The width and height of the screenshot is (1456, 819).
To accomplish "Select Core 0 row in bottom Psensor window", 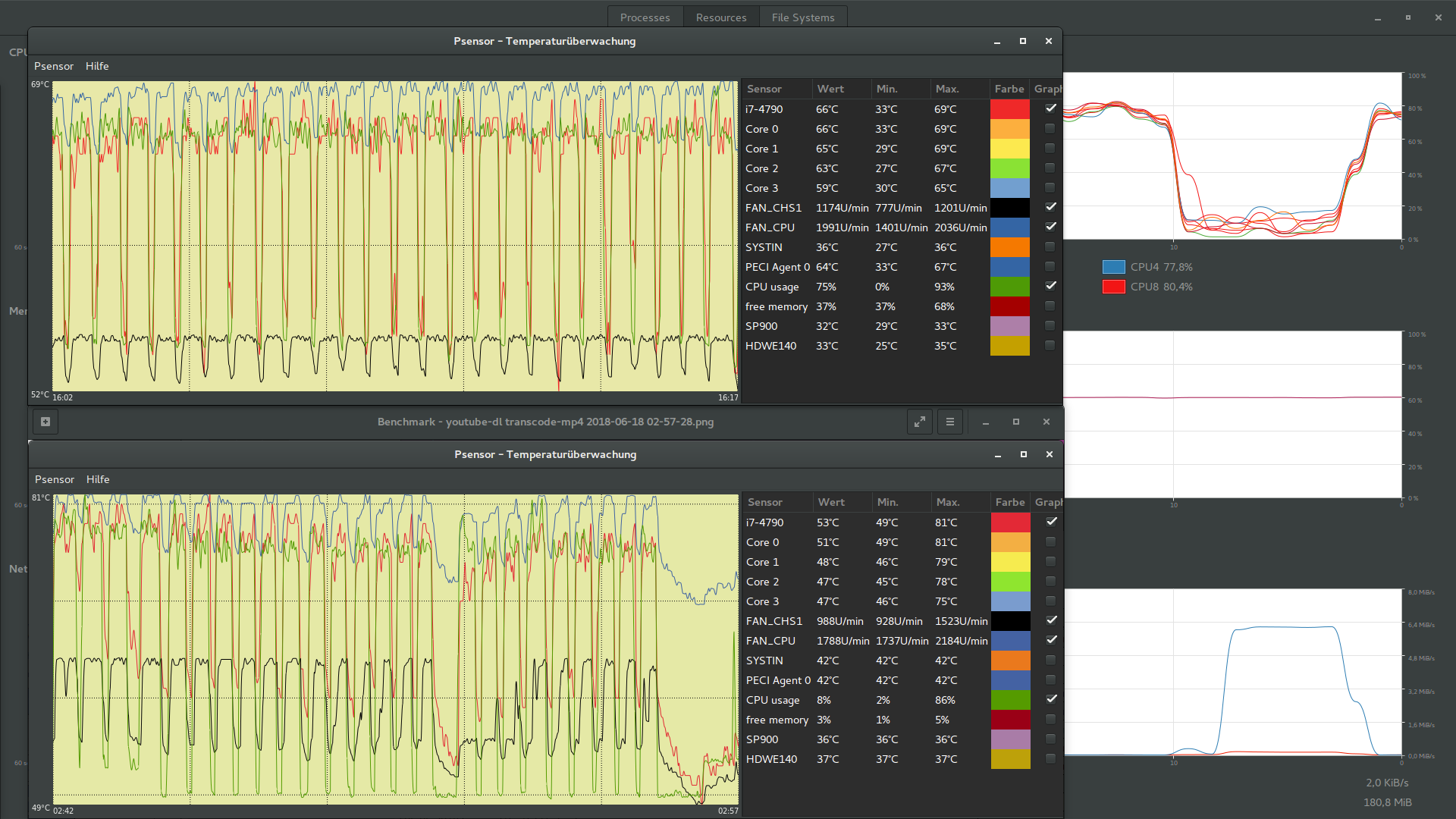I will pyautogui.click(x=902, y=542).
